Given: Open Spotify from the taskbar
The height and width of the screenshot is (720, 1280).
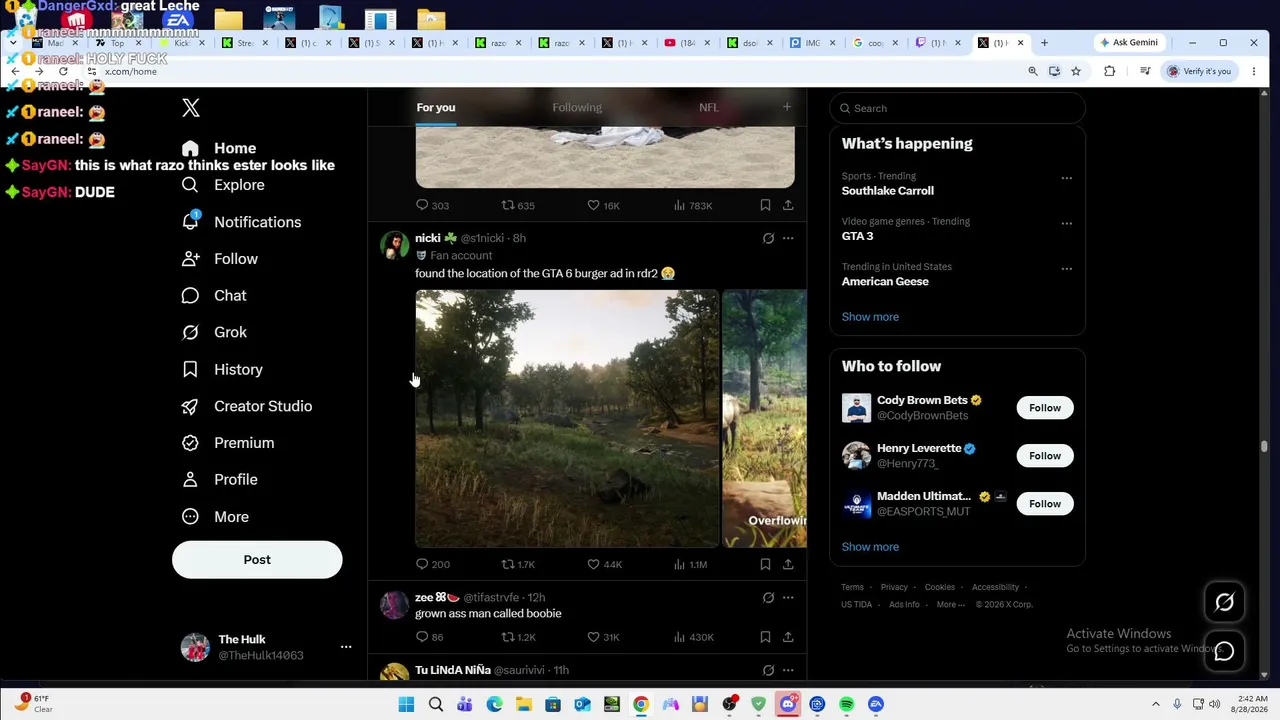Looking at the screenshot, I should [846, 704].
